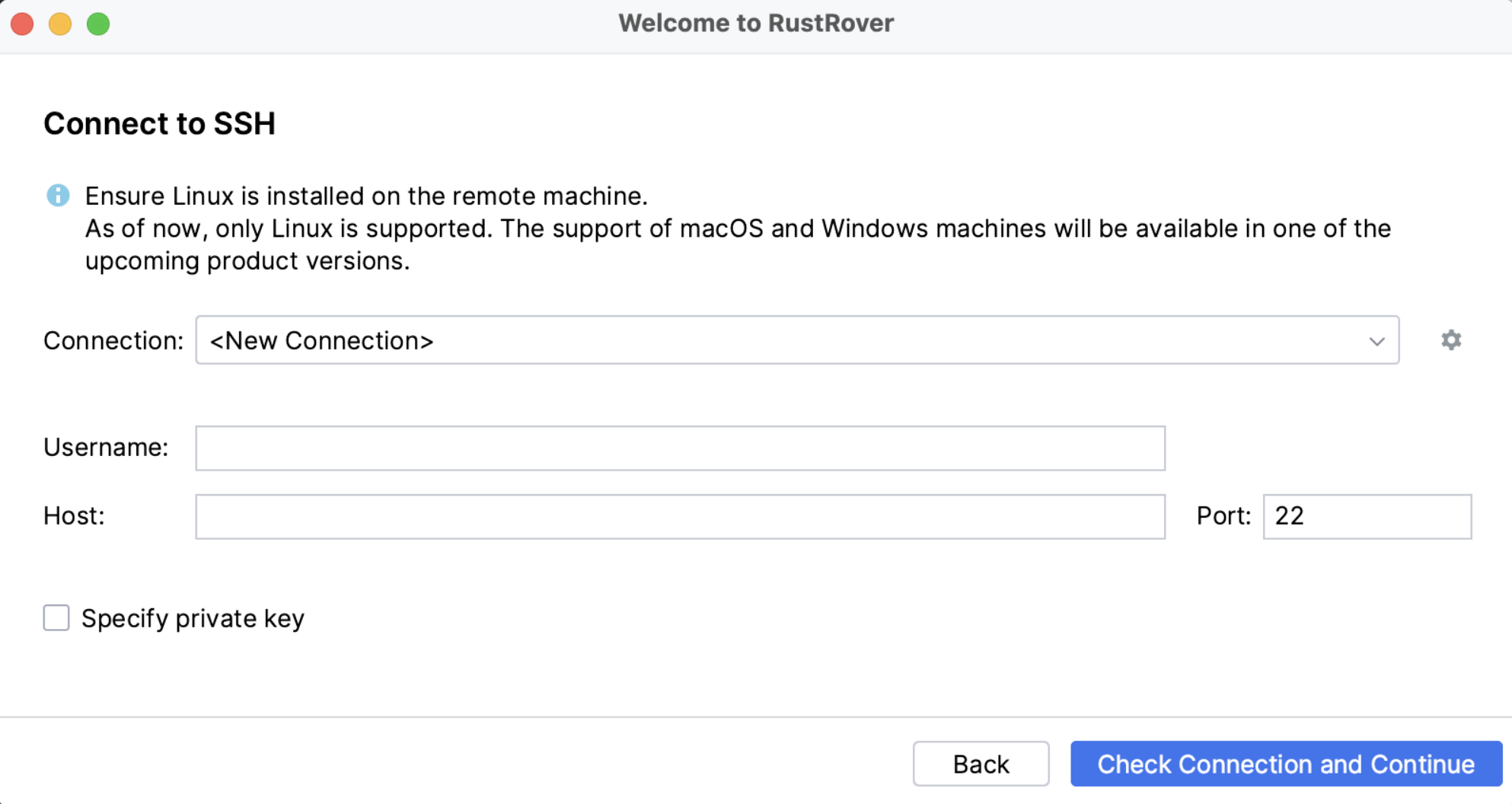Enable the Specify private key checkbox
1512x804 pixels.
[56, 618]
